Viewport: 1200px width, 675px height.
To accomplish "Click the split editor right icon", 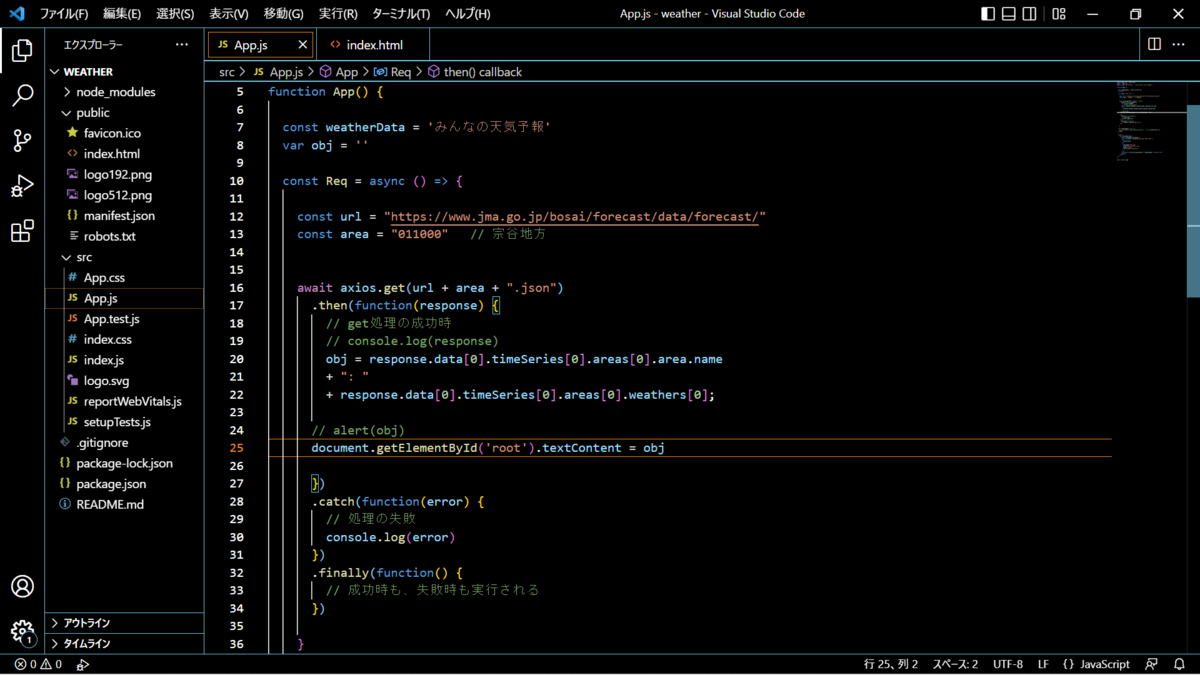I will [x=1154, y=44].
